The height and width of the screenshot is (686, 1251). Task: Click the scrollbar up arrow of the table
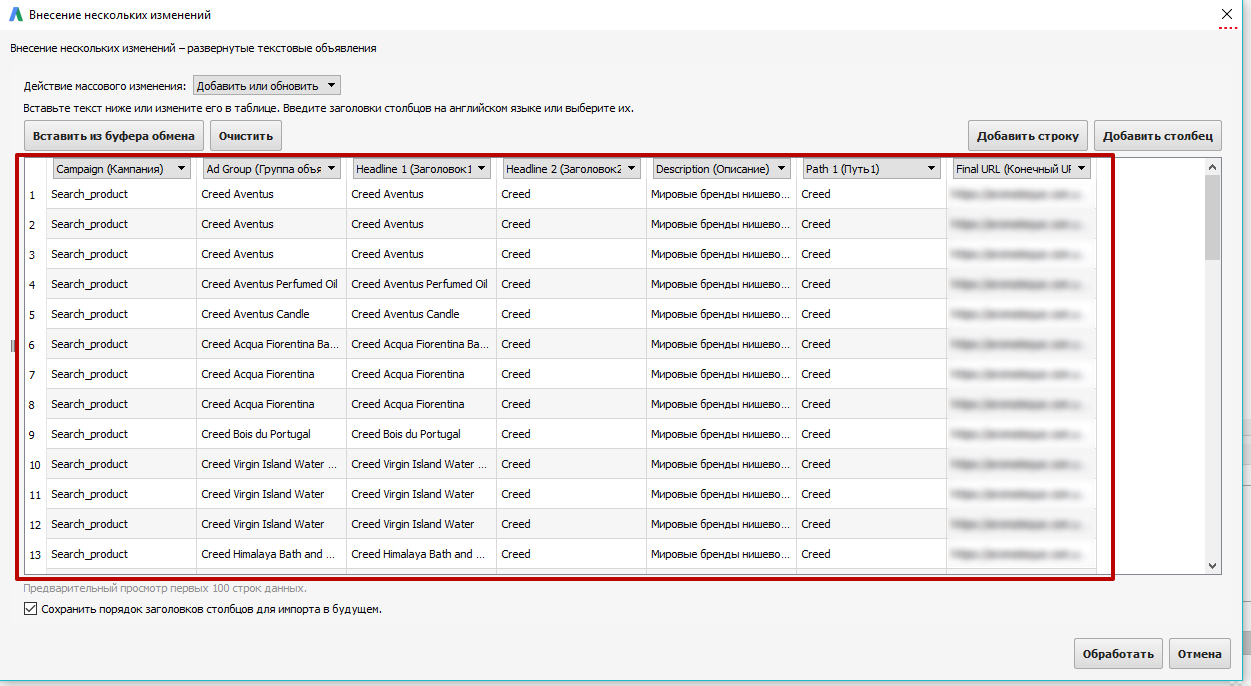pos(1213,167)
